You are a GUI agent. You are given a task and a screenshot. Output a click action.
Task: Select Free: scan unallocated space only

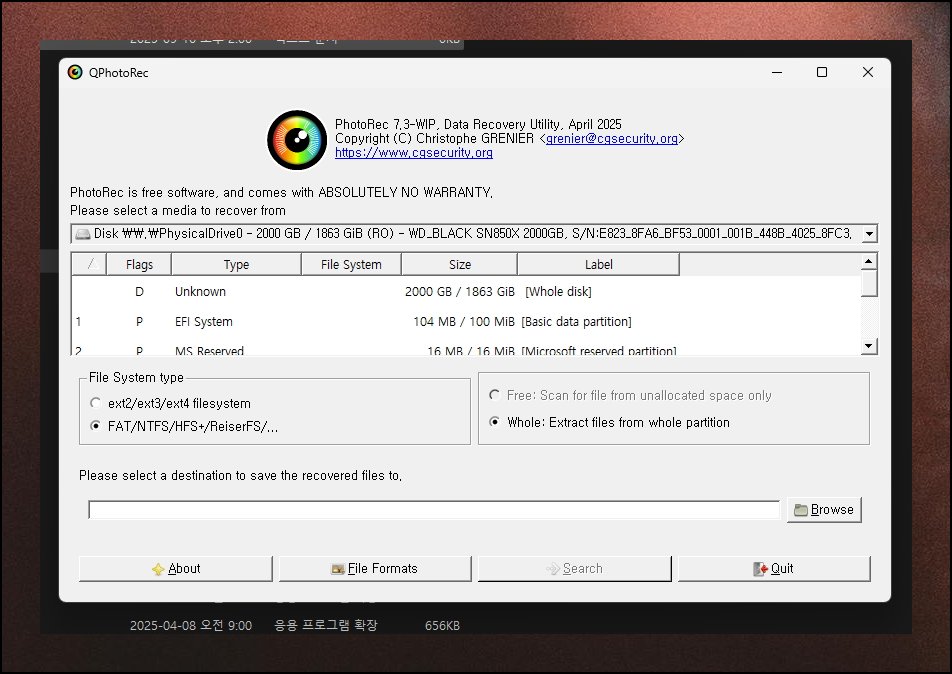click(630, 395)
